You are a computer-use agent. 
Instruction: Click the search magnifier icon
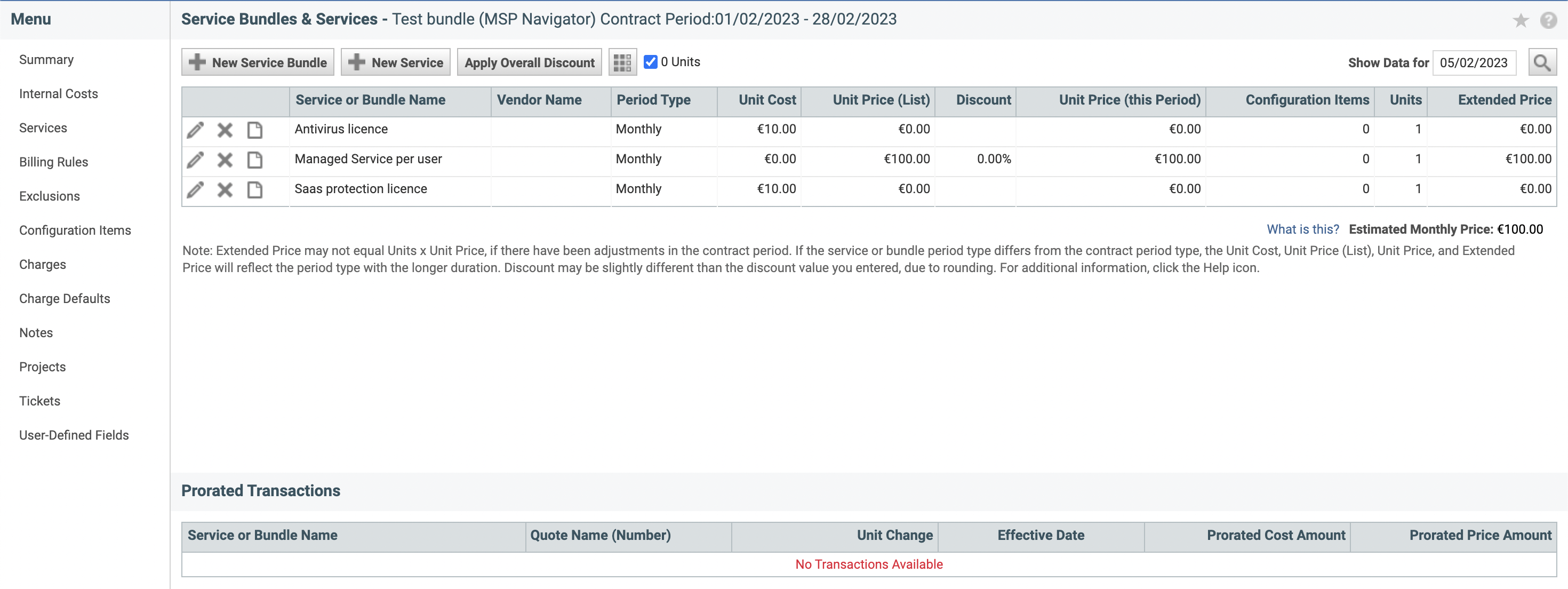pos(1541,62)
